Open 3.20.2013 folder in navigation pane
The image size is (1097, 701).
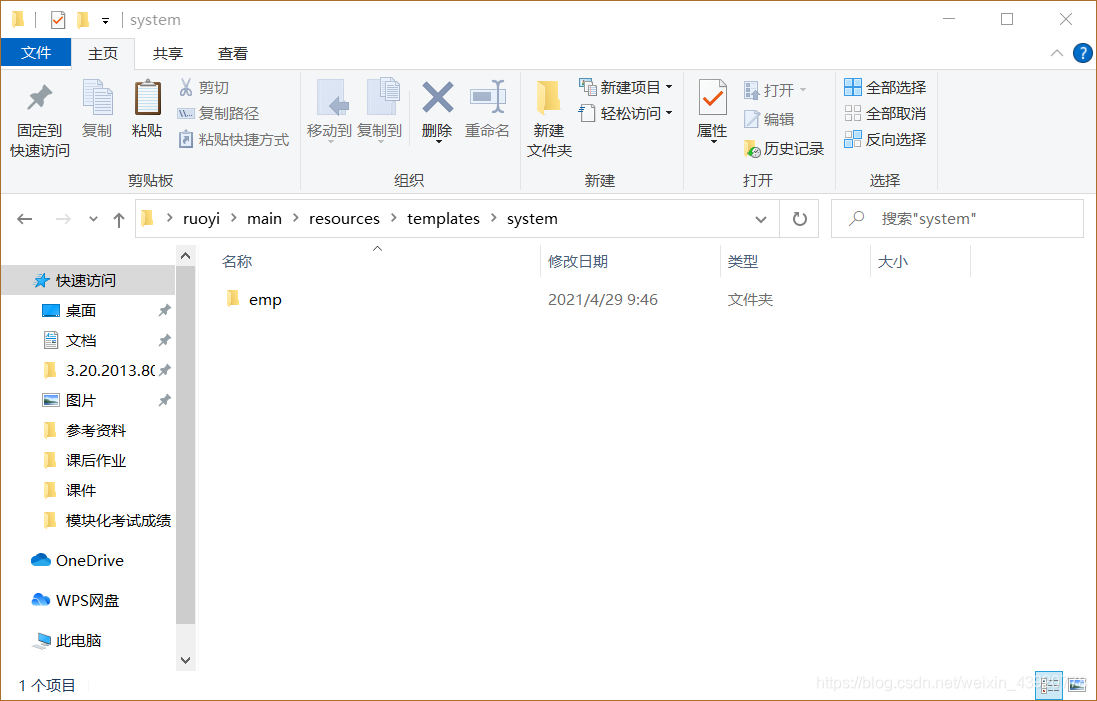coord(110,371)
